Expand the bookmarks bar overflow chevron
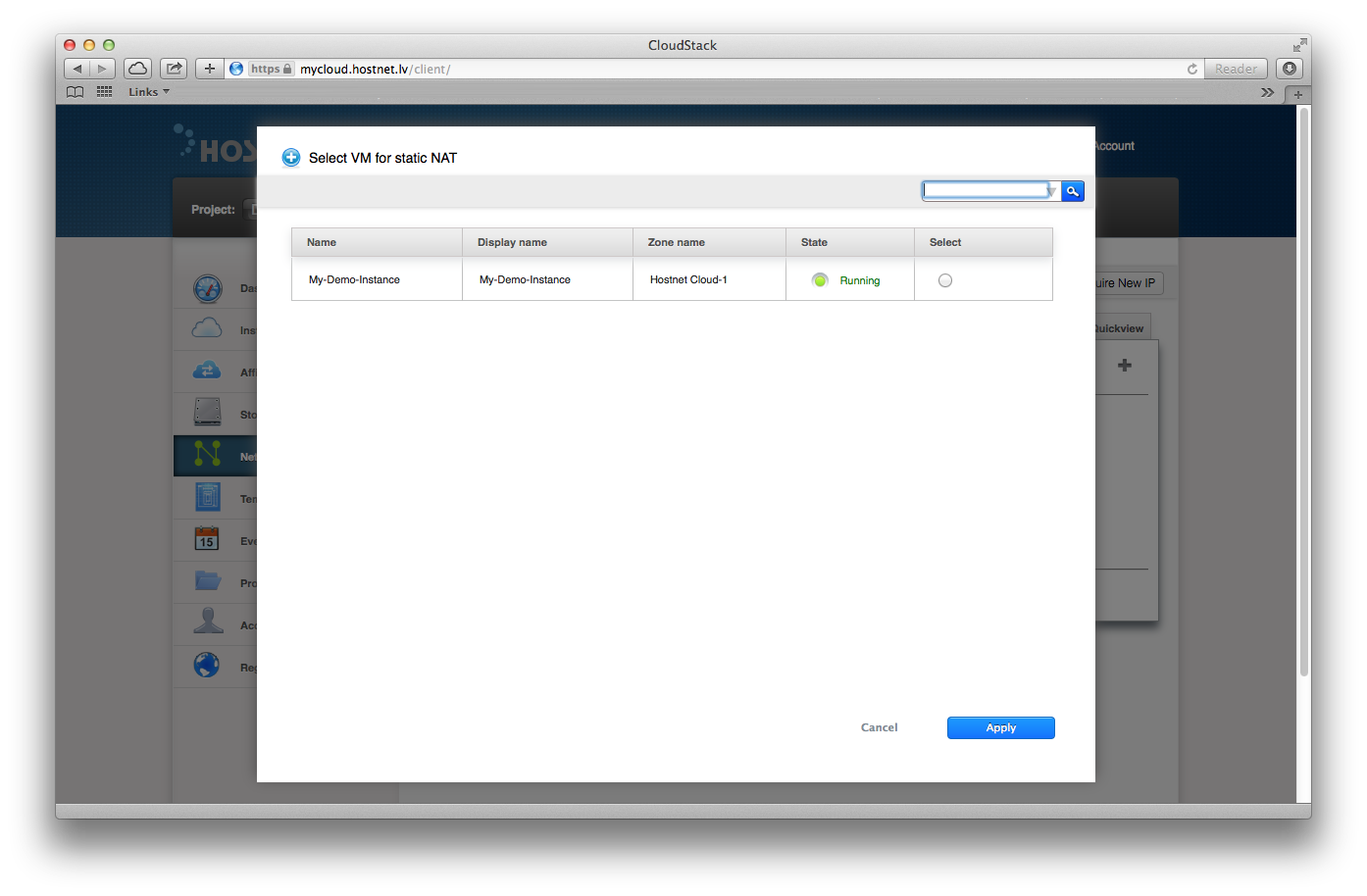The width and height of the screenshot is (1367, 896). 1267,92
